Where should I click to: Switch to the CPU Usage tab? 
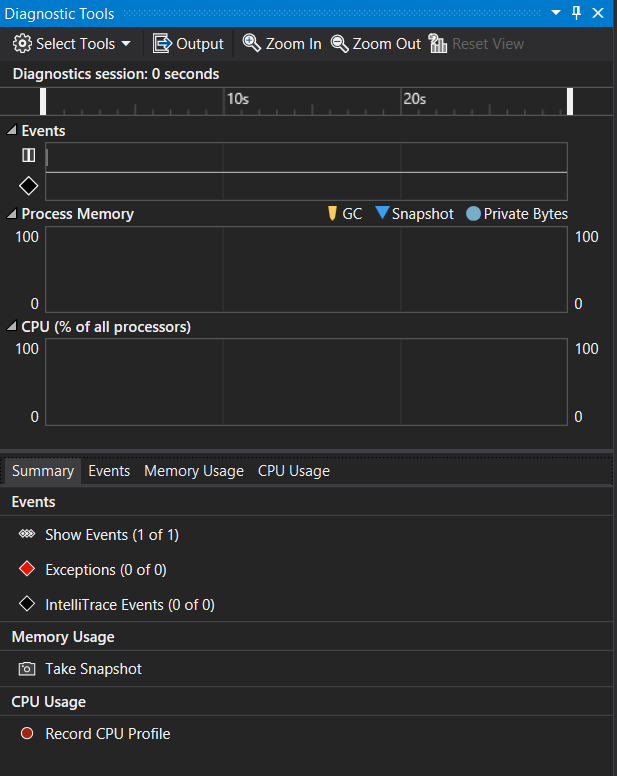[293, 471]
